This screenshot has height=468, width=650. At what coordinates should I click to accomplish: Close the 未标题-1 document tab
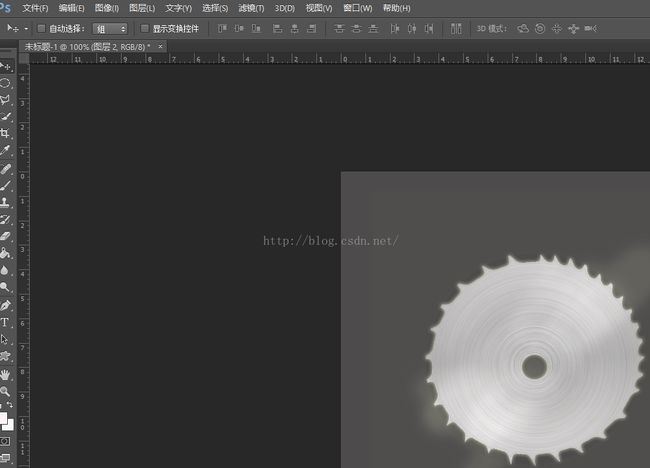[x=161, y=46]
